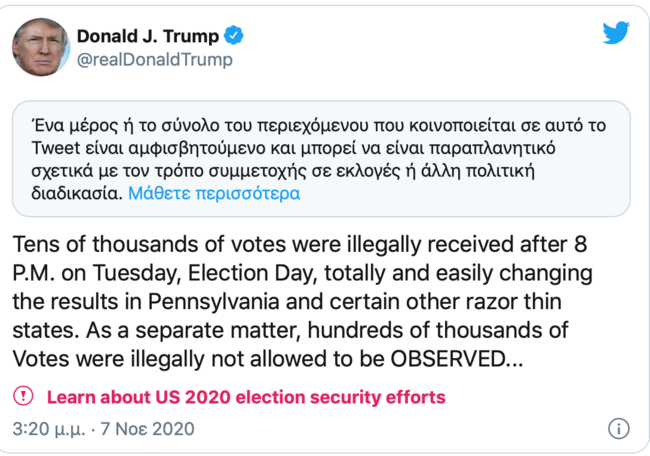The width and height of the screenshot is (650, 456).
Task: Click the 7 Νοε 2020 date
Action: pyautogui.click(x=147, y=429)
